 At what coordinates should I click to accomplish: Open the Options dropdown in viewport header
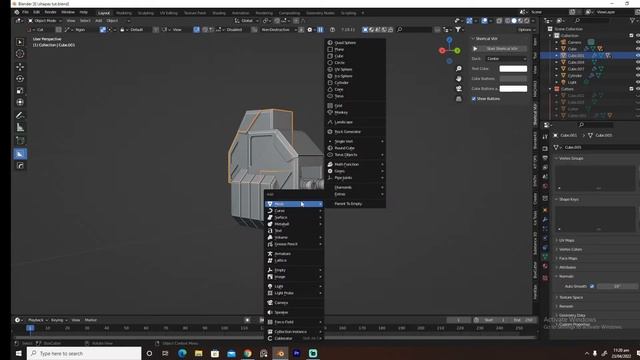pos(526,29)
